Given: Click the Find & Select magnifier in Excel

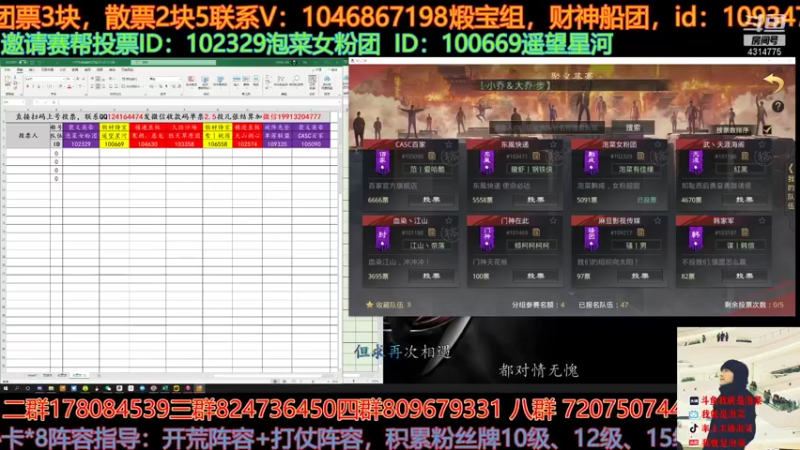Looking at the screenshot, I should click(x=296, y=80).
